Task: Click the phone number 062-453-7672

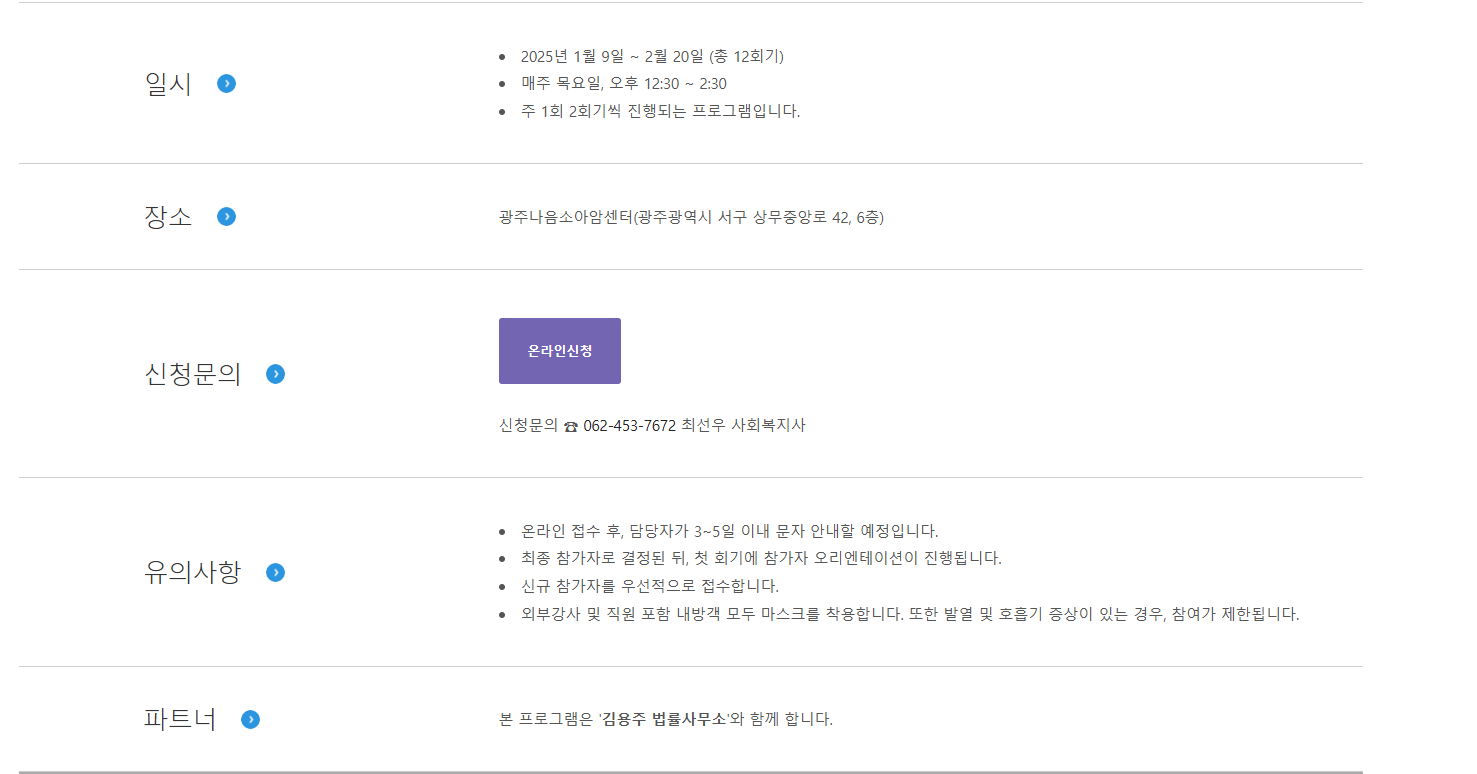Action: [629, 425]
